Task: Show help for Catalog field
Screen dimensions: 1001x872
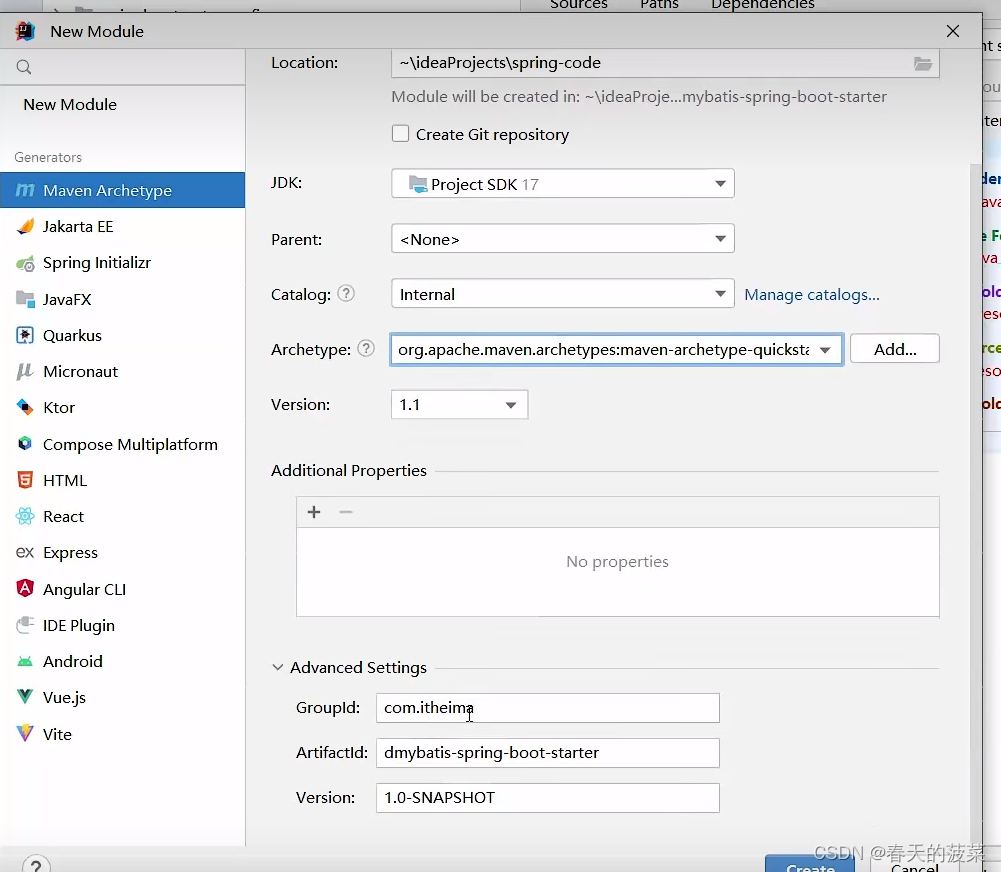Action: pyautogui.click(x=346, y=294)
